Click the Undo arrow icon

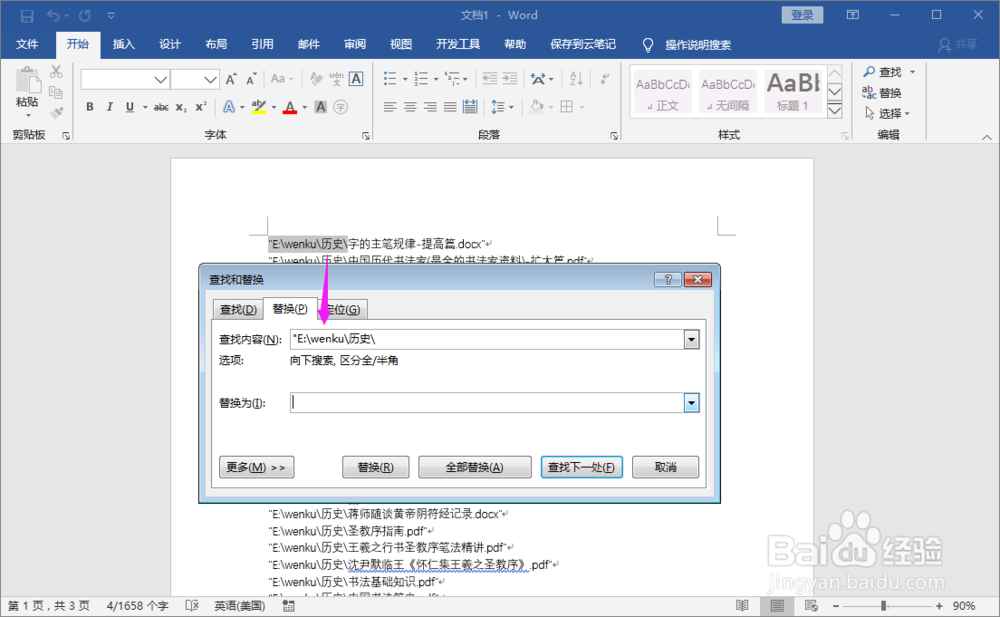54,15
